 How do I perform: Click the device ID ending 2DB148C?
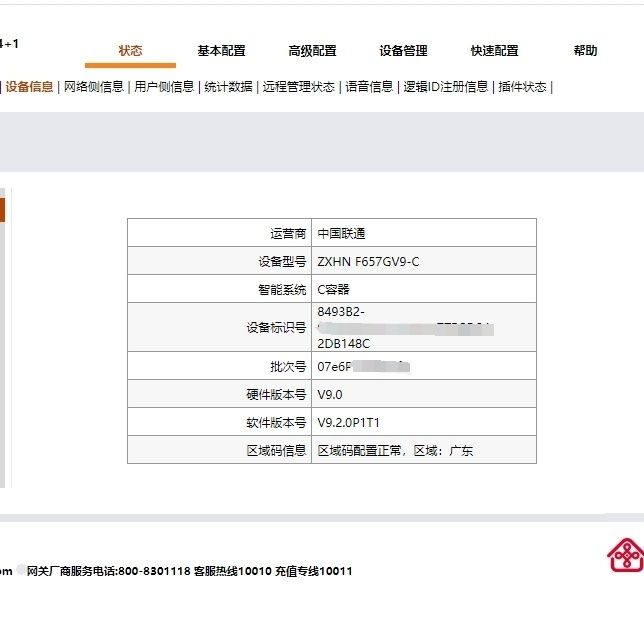pos(344,344)
